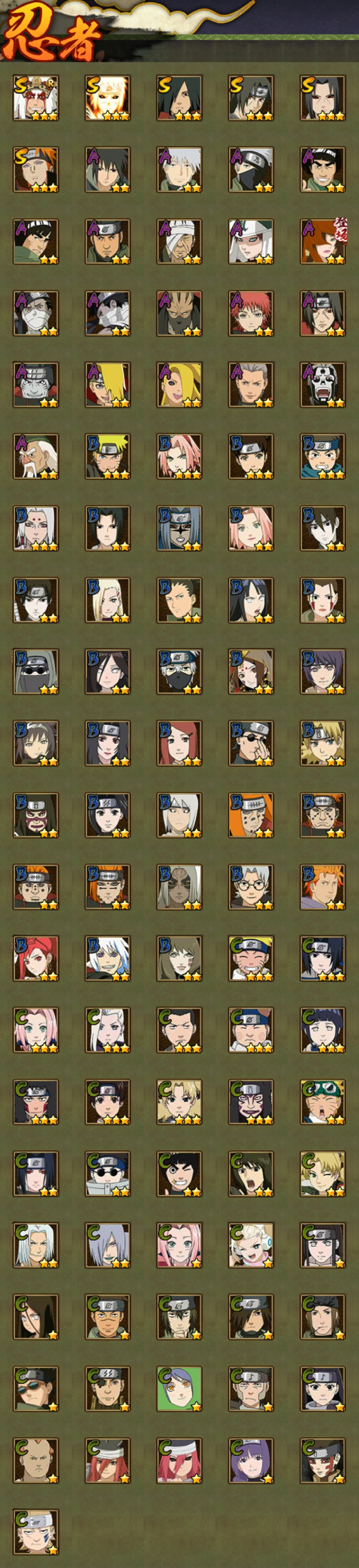Choose B-rank Kankuro with purple face paint

(x=36, y=816)
